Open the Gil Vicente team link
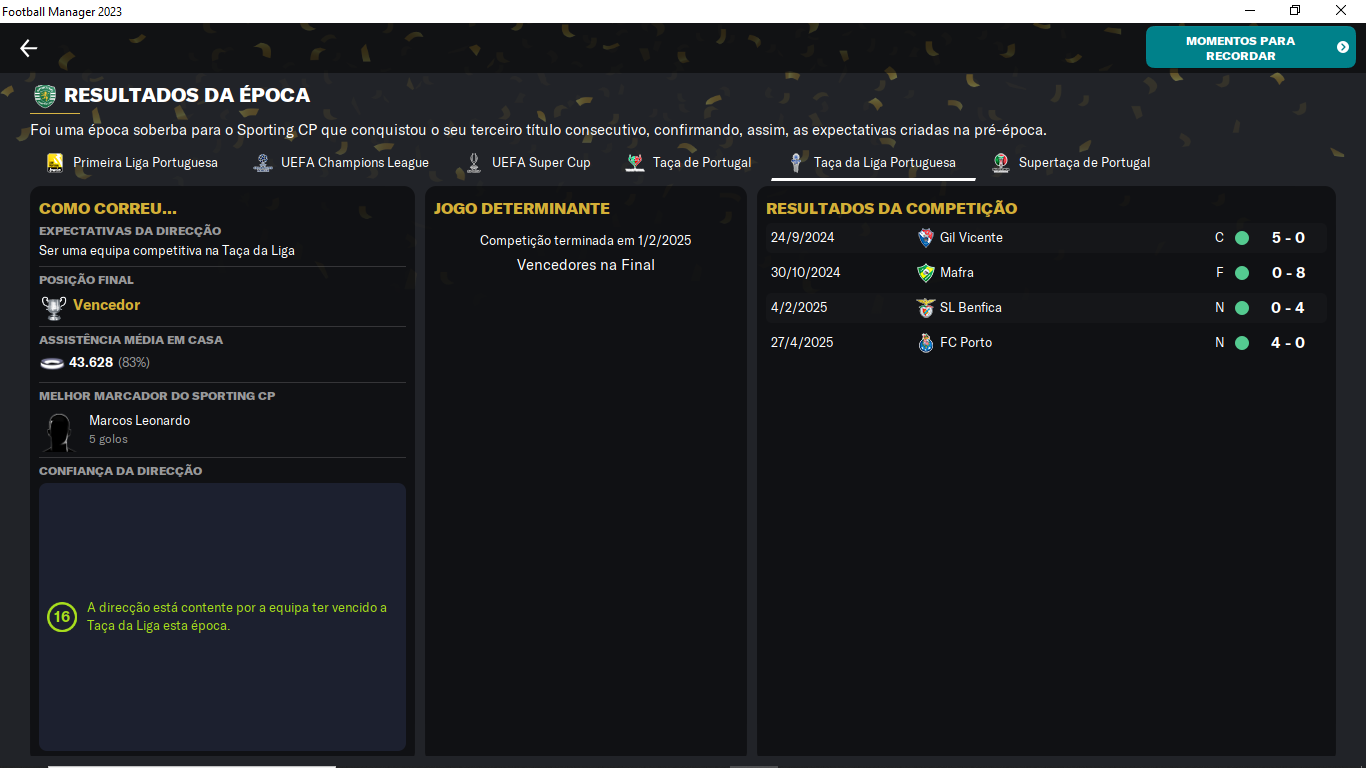The image size is (1366, 768). (971, 238)
